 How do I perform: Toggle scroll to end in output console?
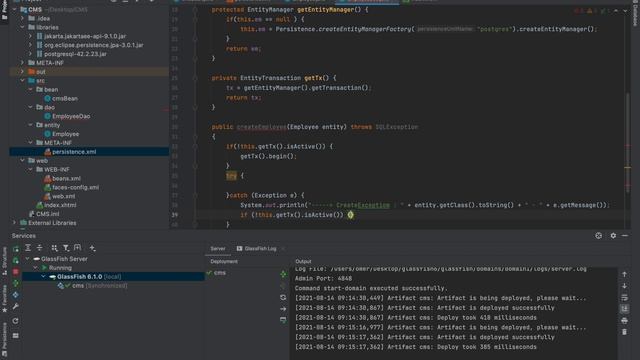click(624, 309)
